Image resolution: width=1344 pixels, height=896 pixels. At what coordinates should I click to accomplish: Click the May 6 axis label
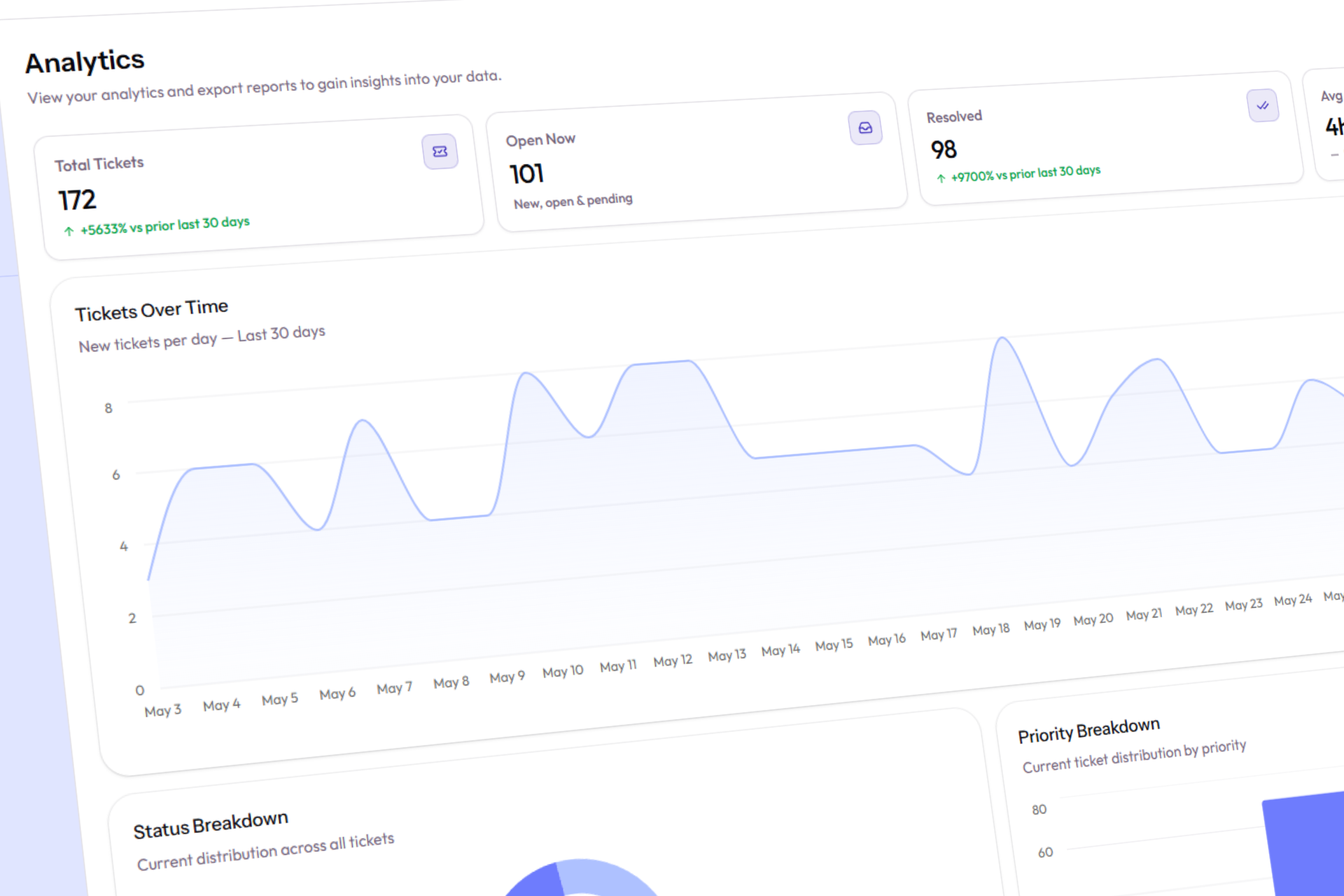337,694
